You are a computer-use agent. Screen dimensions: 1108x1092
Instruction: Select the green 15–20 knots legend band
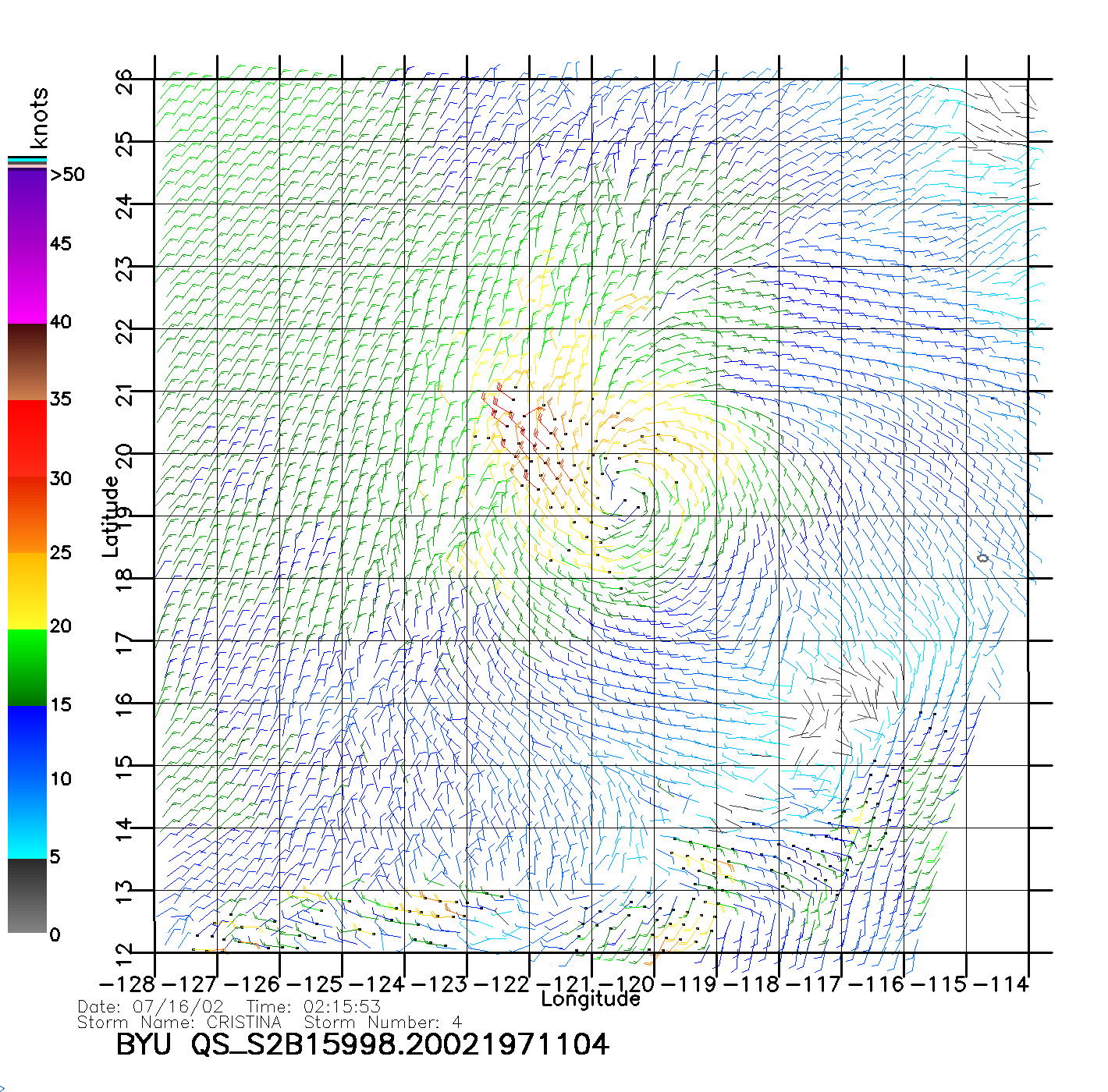point(27,667)
